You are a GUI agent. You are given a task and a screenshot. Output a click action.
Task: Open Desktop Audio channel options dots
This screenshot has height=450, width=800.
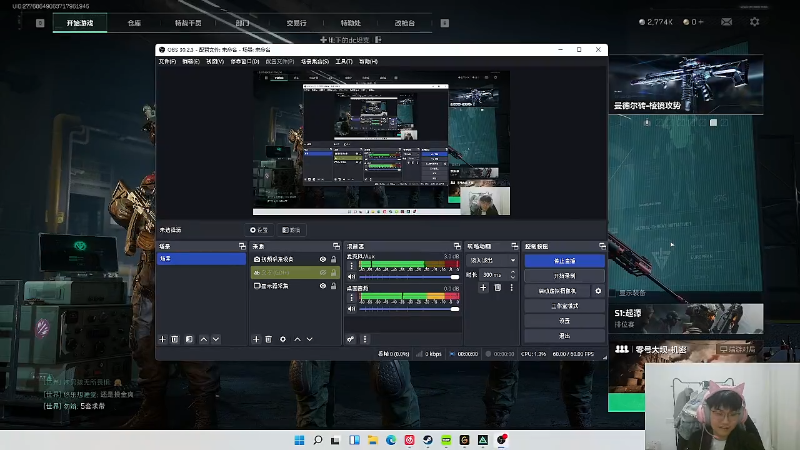351,297
